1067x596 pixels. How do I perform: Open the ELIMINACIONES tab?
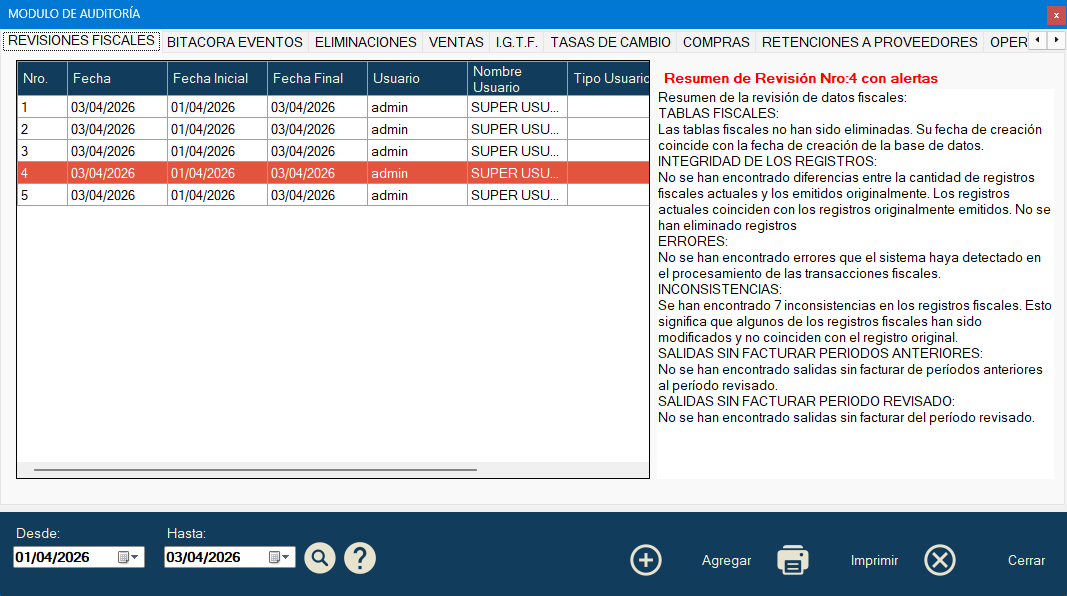[365, 42]
